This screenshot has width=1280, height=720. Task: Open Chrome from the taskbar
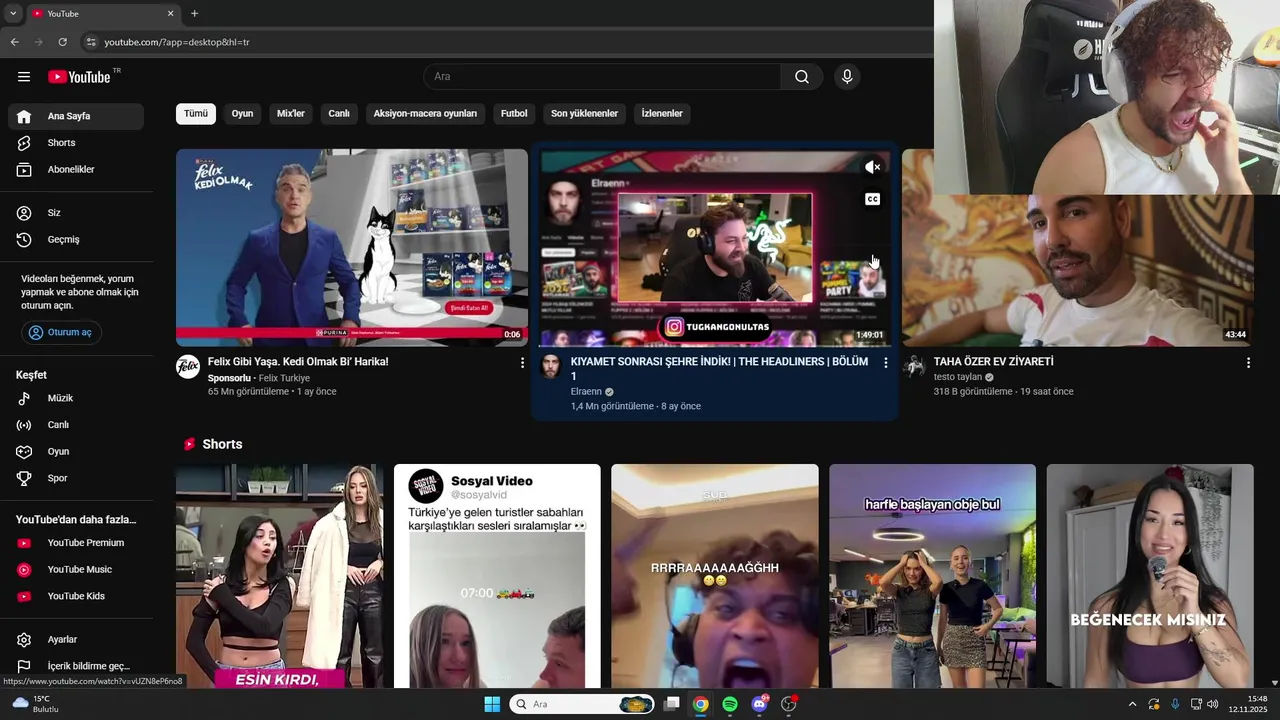[x=701, y=704]
